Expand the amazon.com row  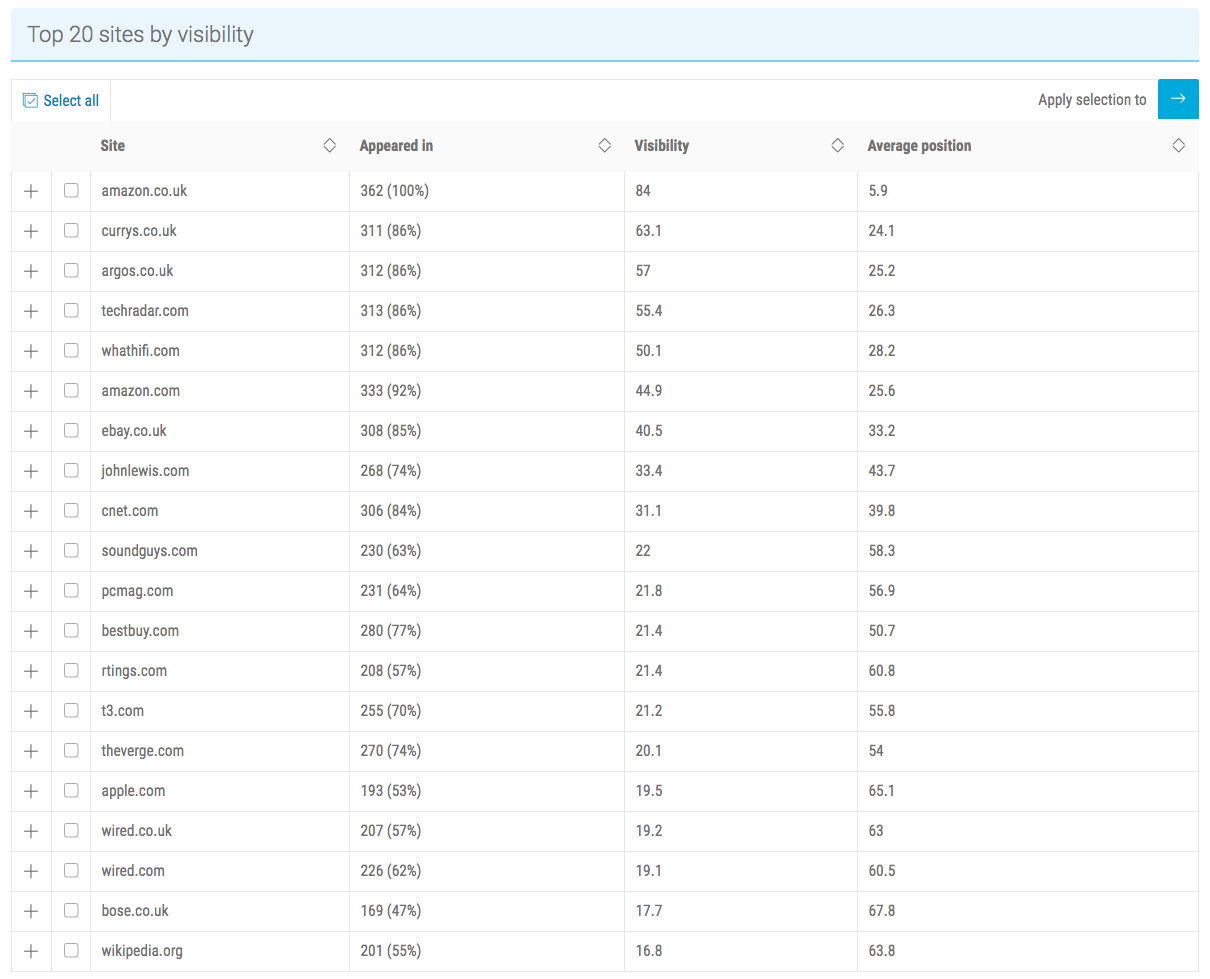click(31, 391)
